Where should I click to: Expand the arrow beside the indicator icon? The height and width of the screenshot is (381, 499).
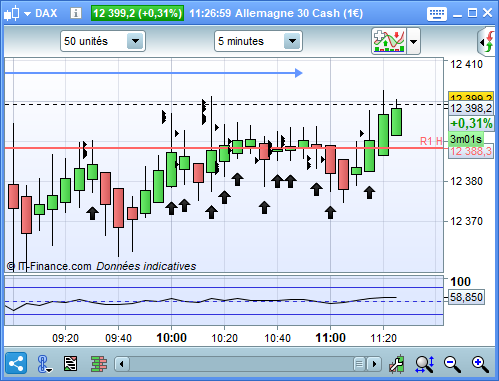413,42
